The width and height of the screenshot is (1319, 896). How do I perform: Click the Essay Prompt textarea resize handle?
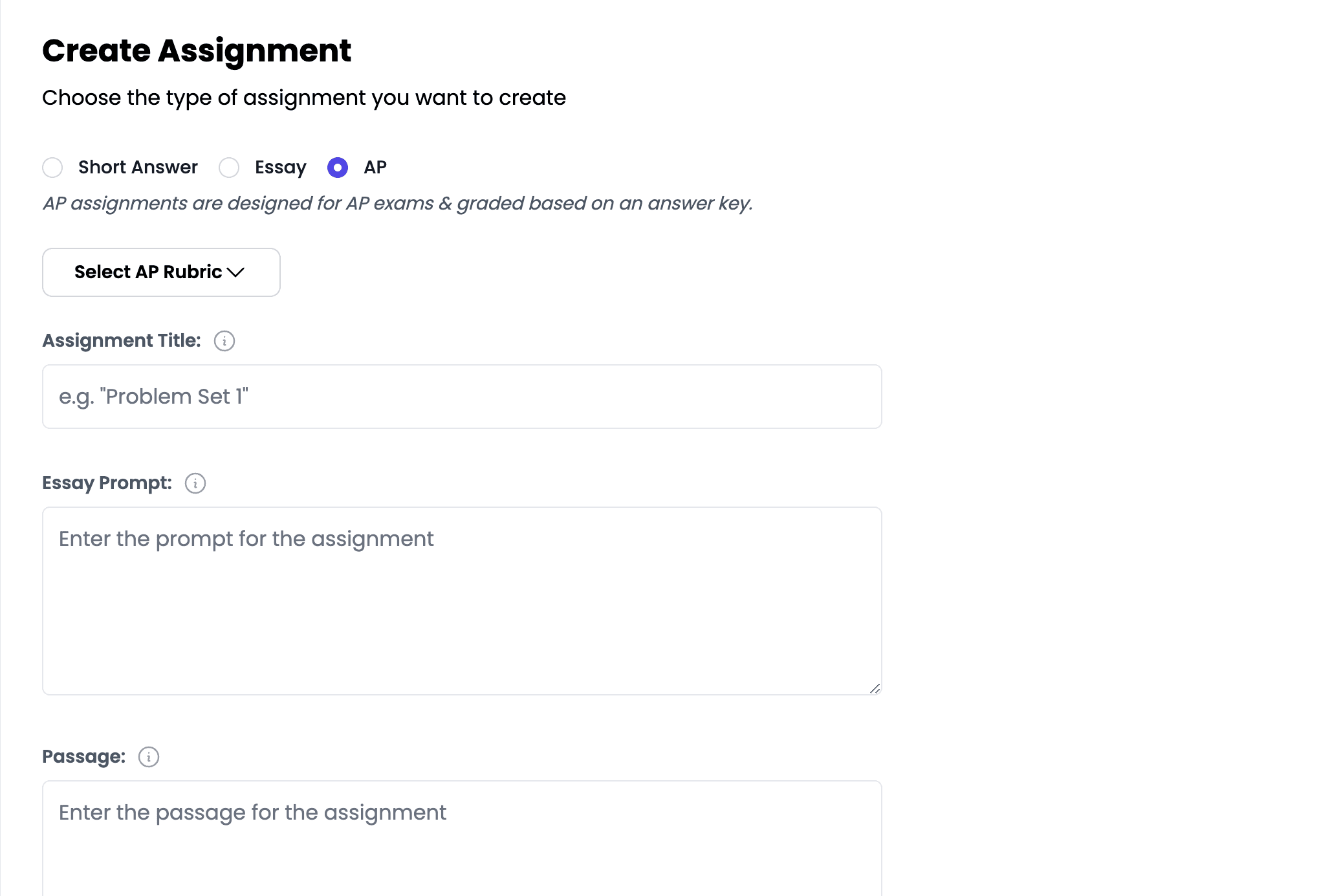875,688
